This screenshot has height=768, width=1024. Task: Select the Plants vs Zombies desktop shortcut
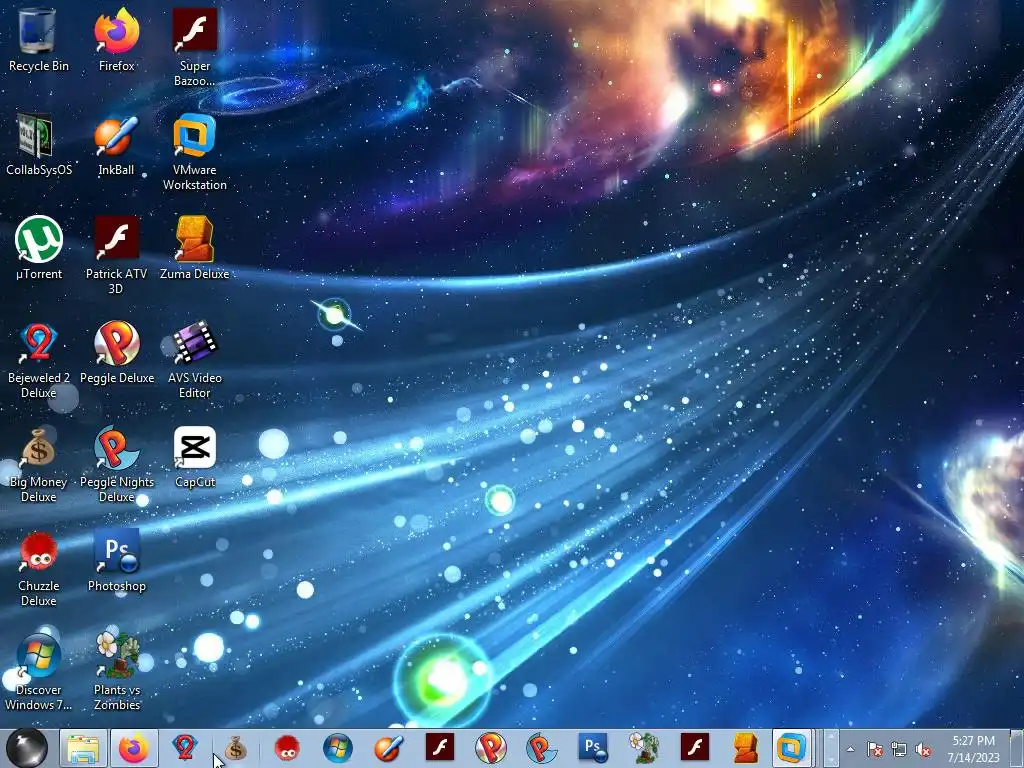coord(116,671)
